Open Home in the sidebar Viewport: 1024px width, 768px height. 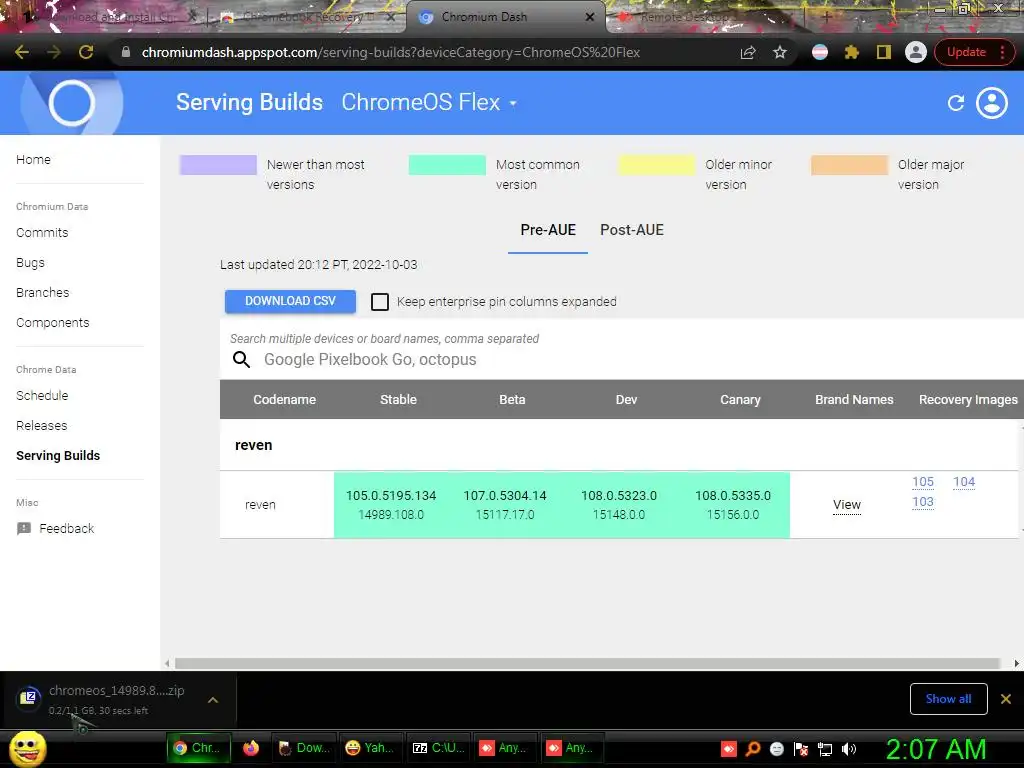[33, 159]
